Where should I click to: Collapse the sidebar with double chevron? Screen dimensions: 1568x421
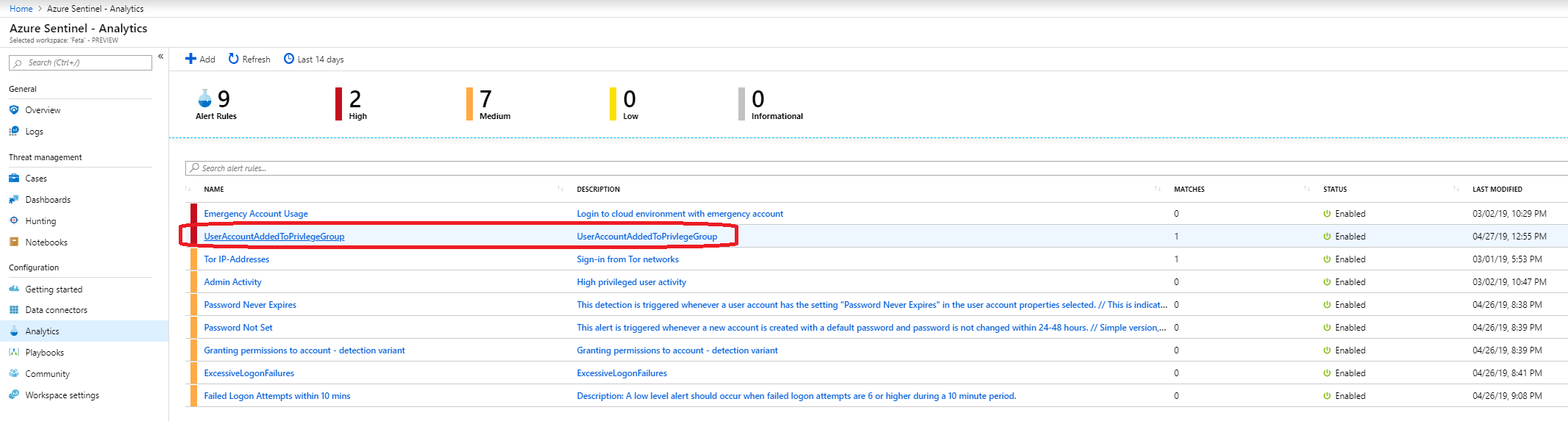(x=160, y=57)
